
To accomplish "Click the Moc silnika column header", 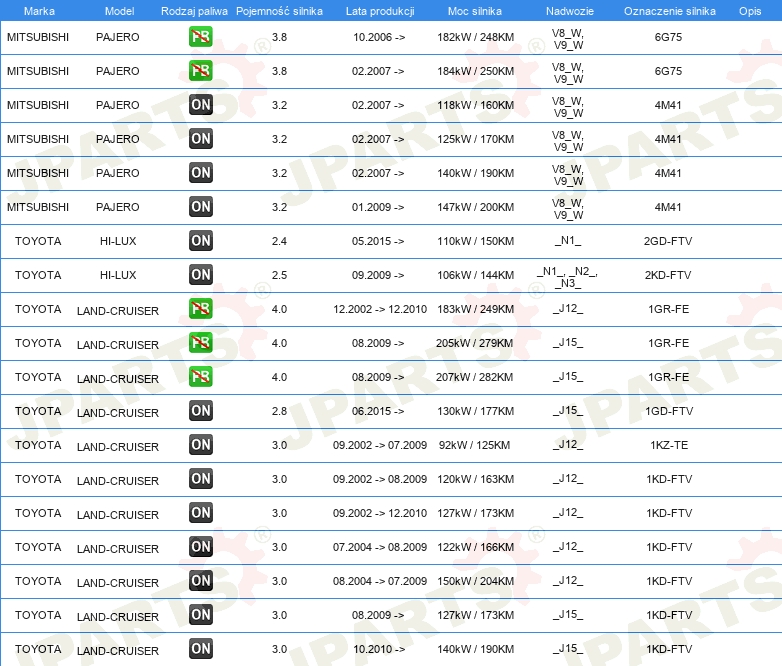I will (475, 11).
